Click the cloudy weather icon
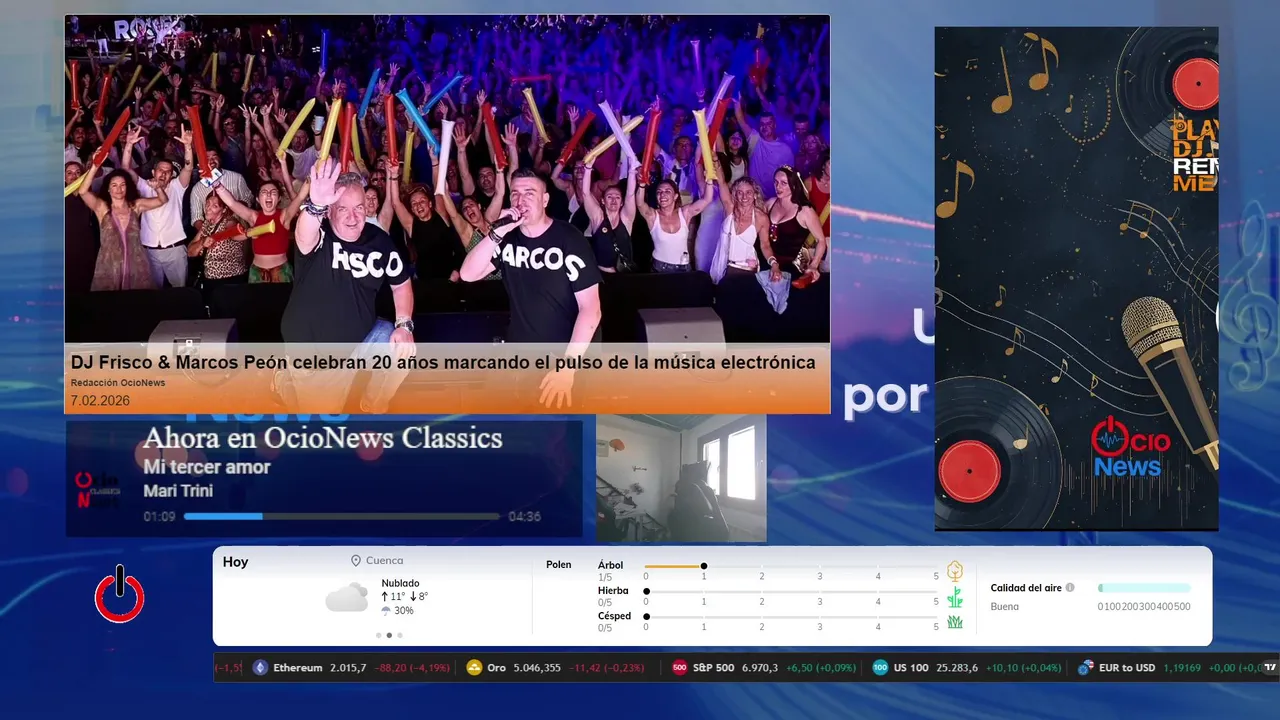 click(x=347, y=597)
